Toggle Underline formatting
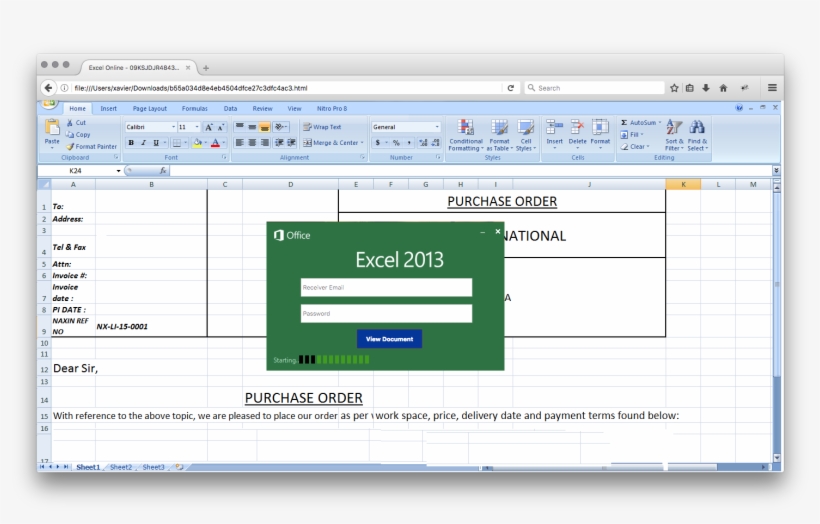Viewport: 820px width, 524px height. 156,143
